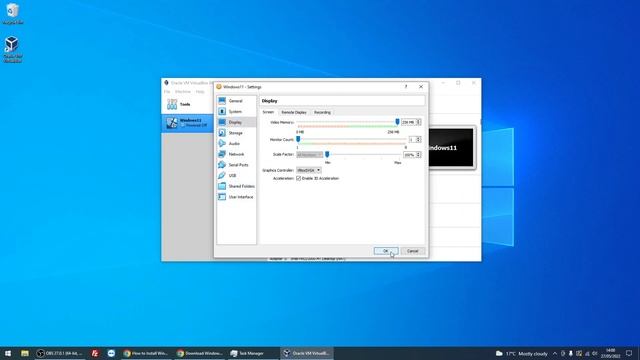The height and width of the screenshot is (360, 640).
Task: Click the Tools icon in VirtualBox Manager
Action: [172, 104]
